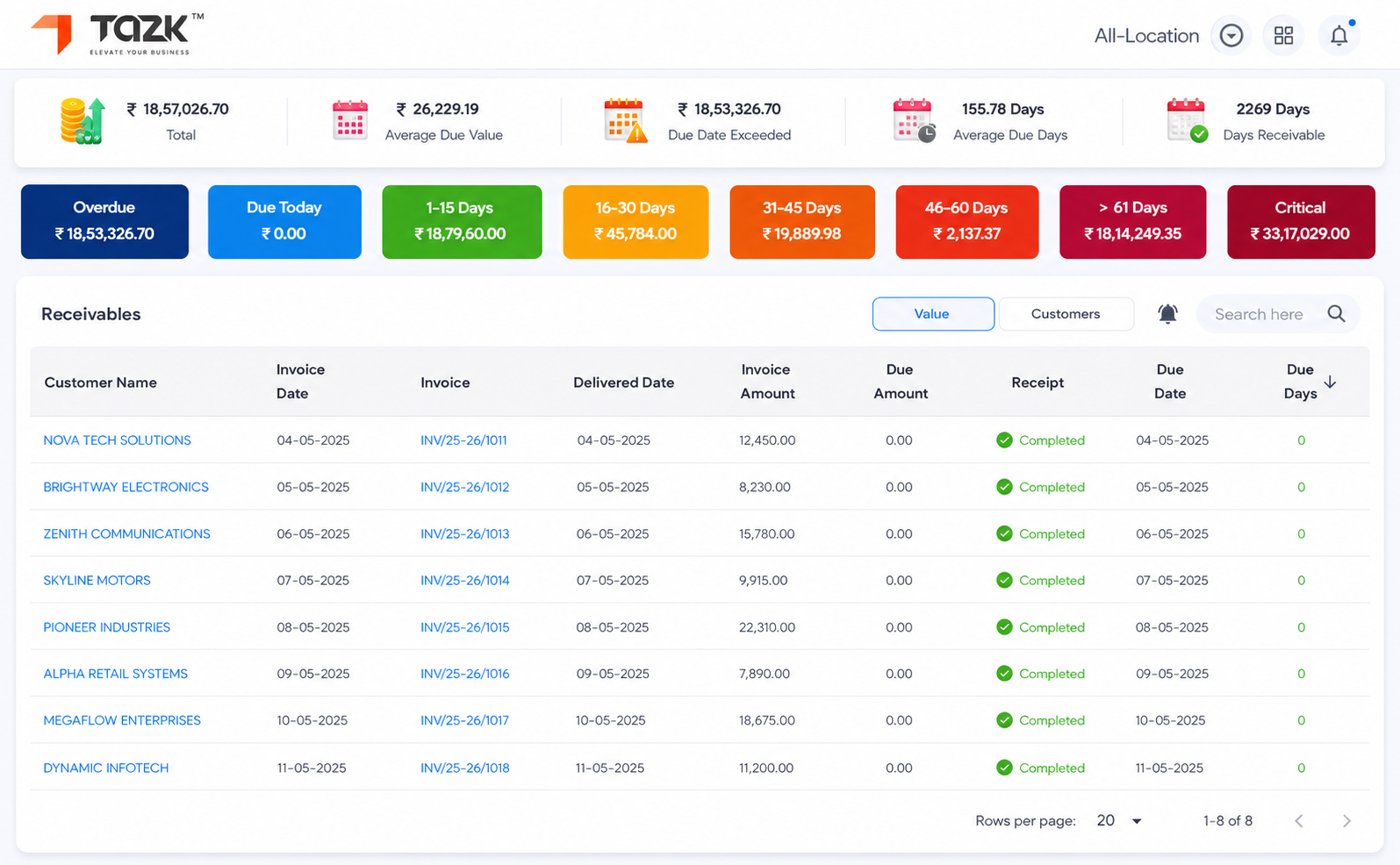Click the Days Receivable calendar check icon
This screenshot has width=1400, height=865.
point(1187,121)
